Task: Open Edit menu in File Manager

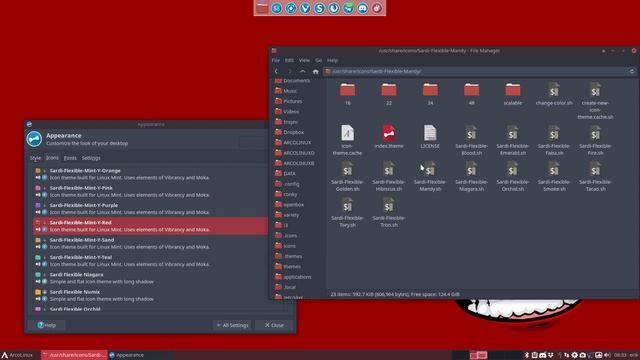Action: tap(289, 60)
